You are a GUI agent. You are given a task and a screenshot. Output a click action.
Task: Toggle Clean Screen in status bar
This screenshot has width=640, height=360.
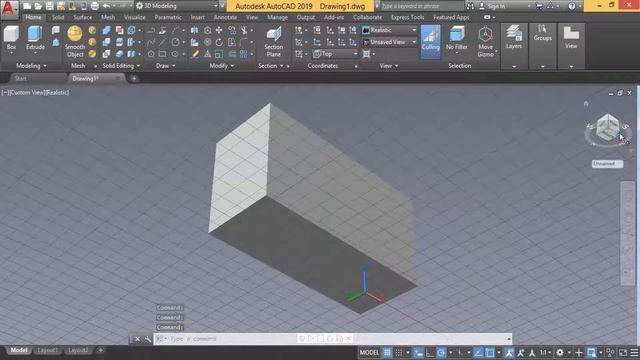coord(622,352)
